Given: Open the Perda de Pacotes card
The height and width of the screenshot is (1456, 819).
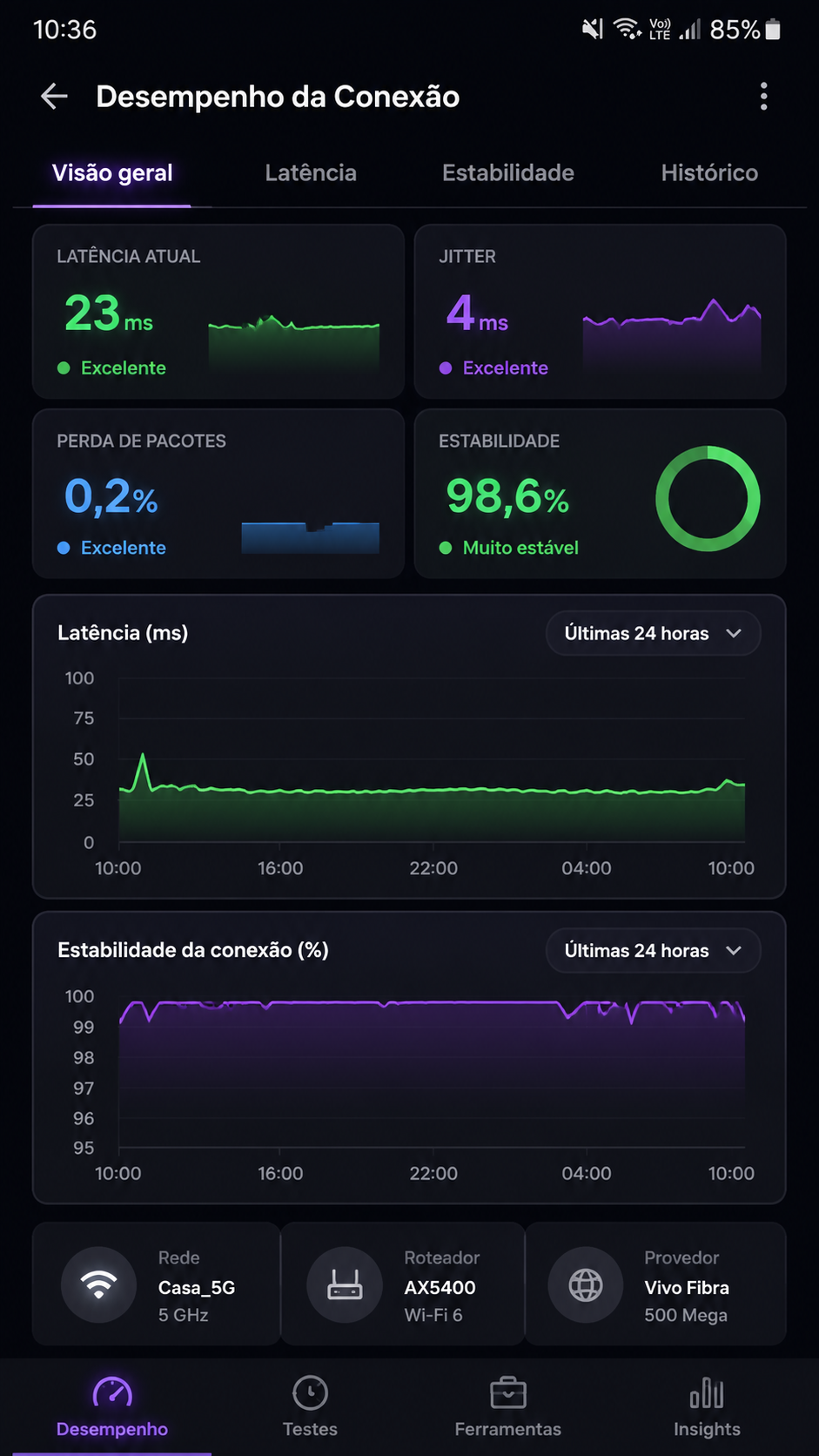Looking at the screenshot, I should [218, 494].
